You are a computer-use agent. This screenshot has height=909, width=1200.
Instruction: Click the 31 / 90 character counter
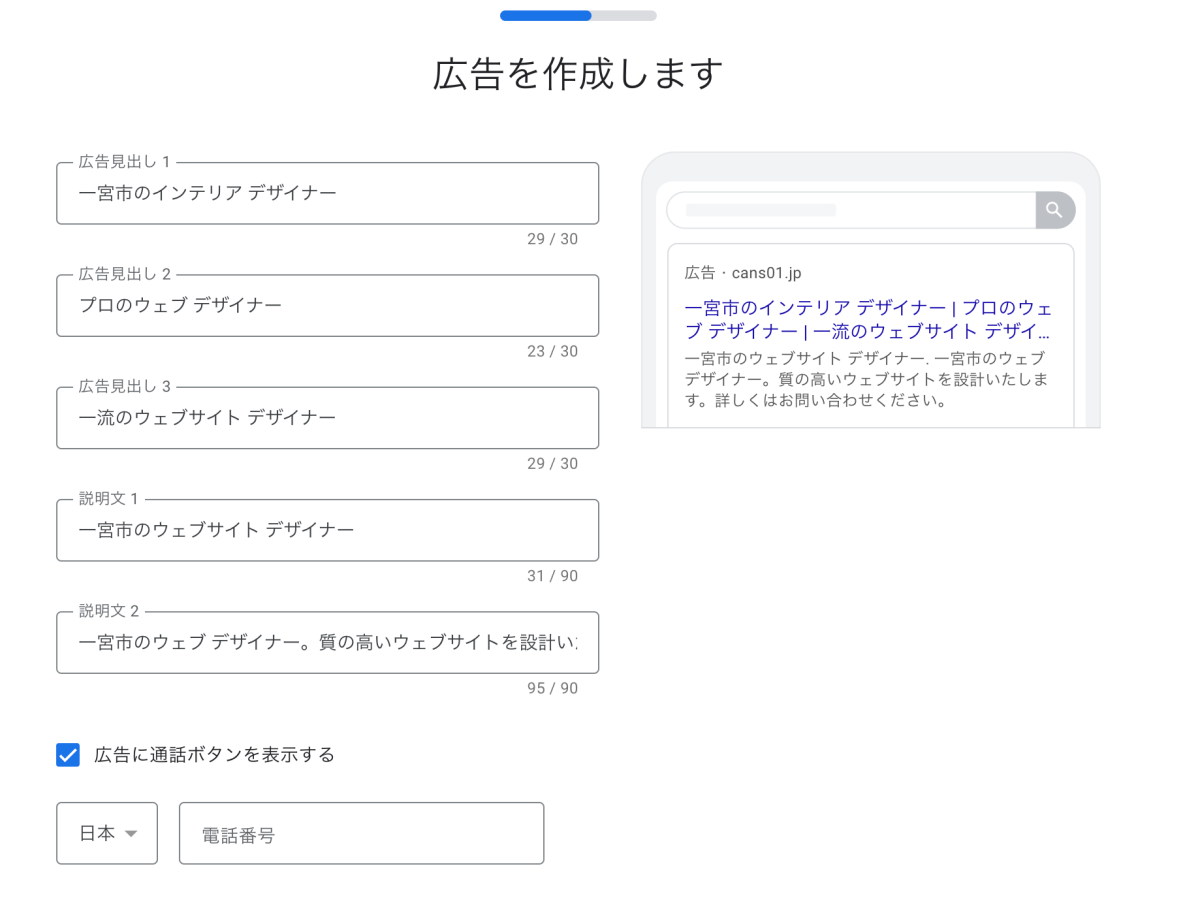(x=552, y=576)
